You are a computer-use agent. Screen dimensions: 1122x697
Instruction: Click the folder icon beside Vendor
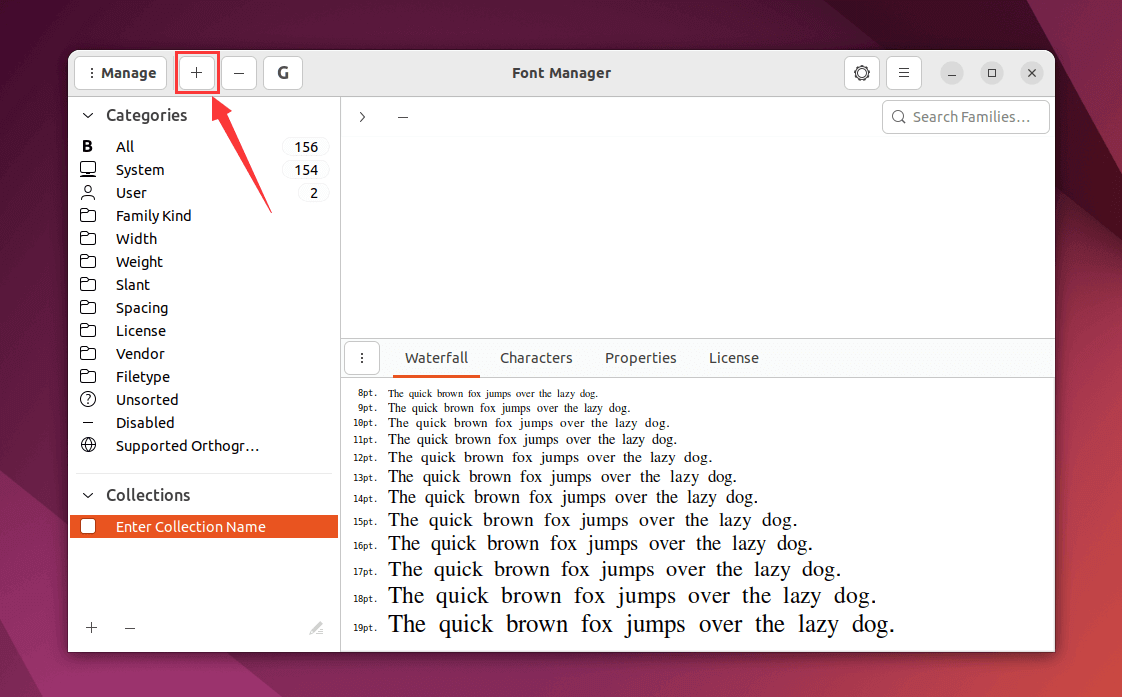[x=88, y=353]
